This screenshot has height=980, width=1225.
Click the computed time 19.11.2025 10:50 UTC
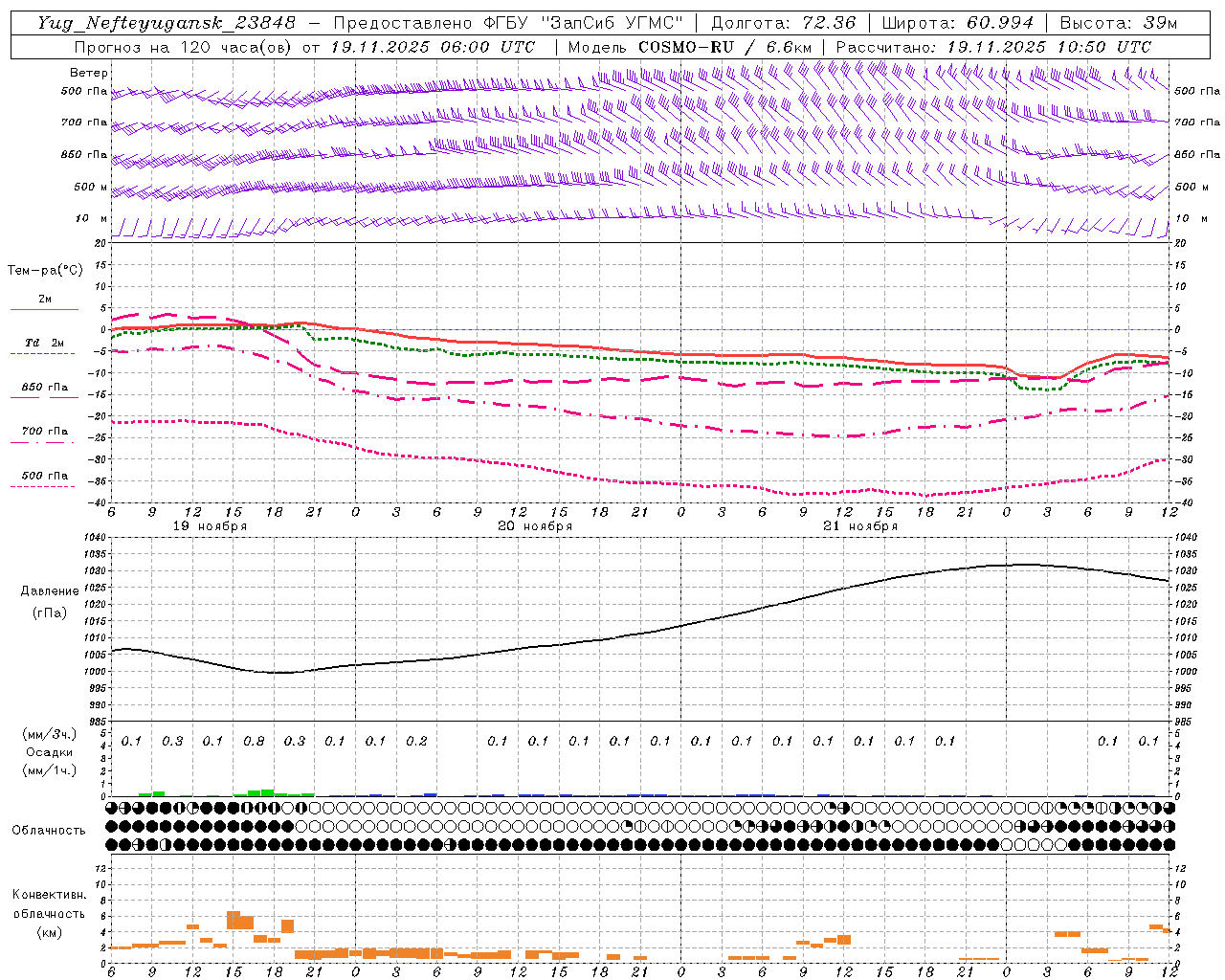[1049, 47]
